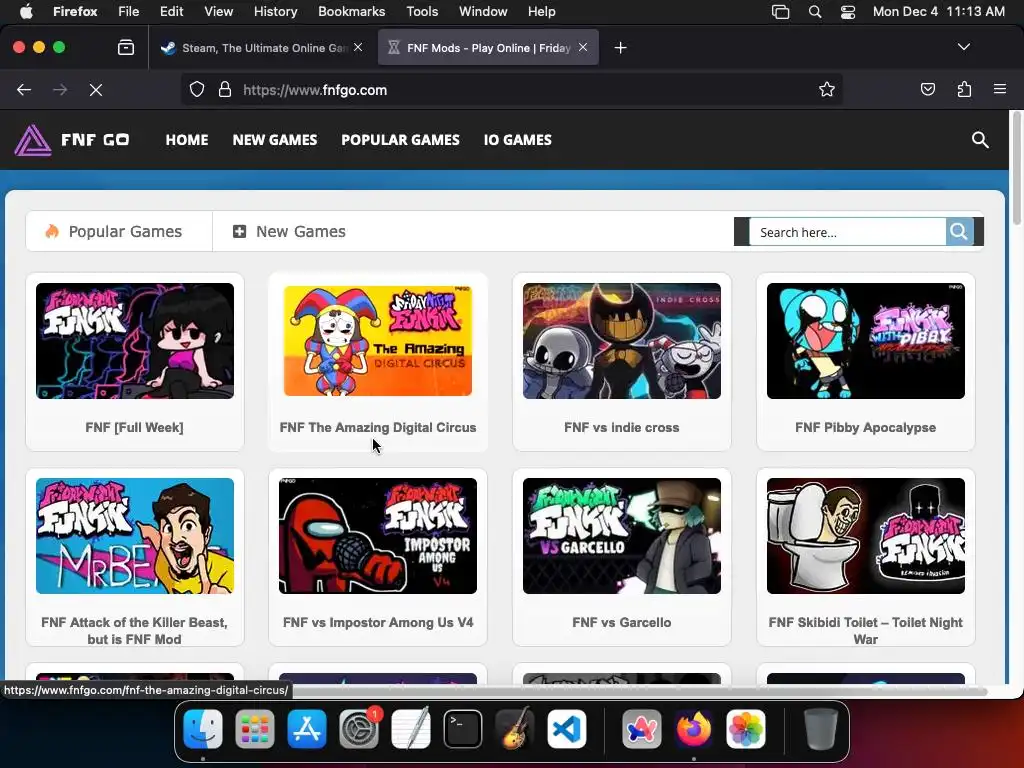Click 'FNF Pibby Apocalypse' title text

pos(865,427)
